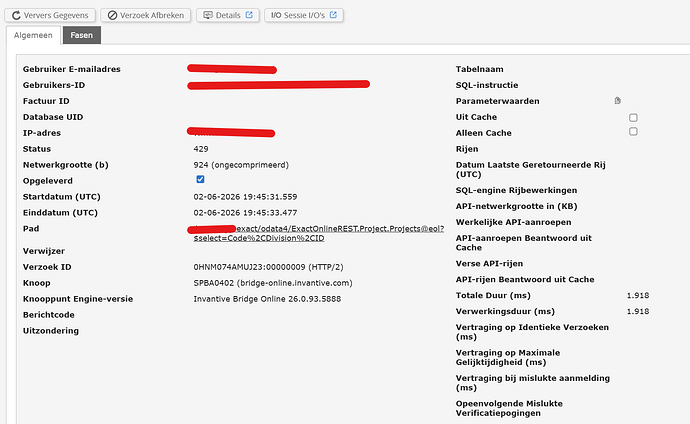
Task: Click the Ververs Gegevens refresh button
Action: [50, 15]
